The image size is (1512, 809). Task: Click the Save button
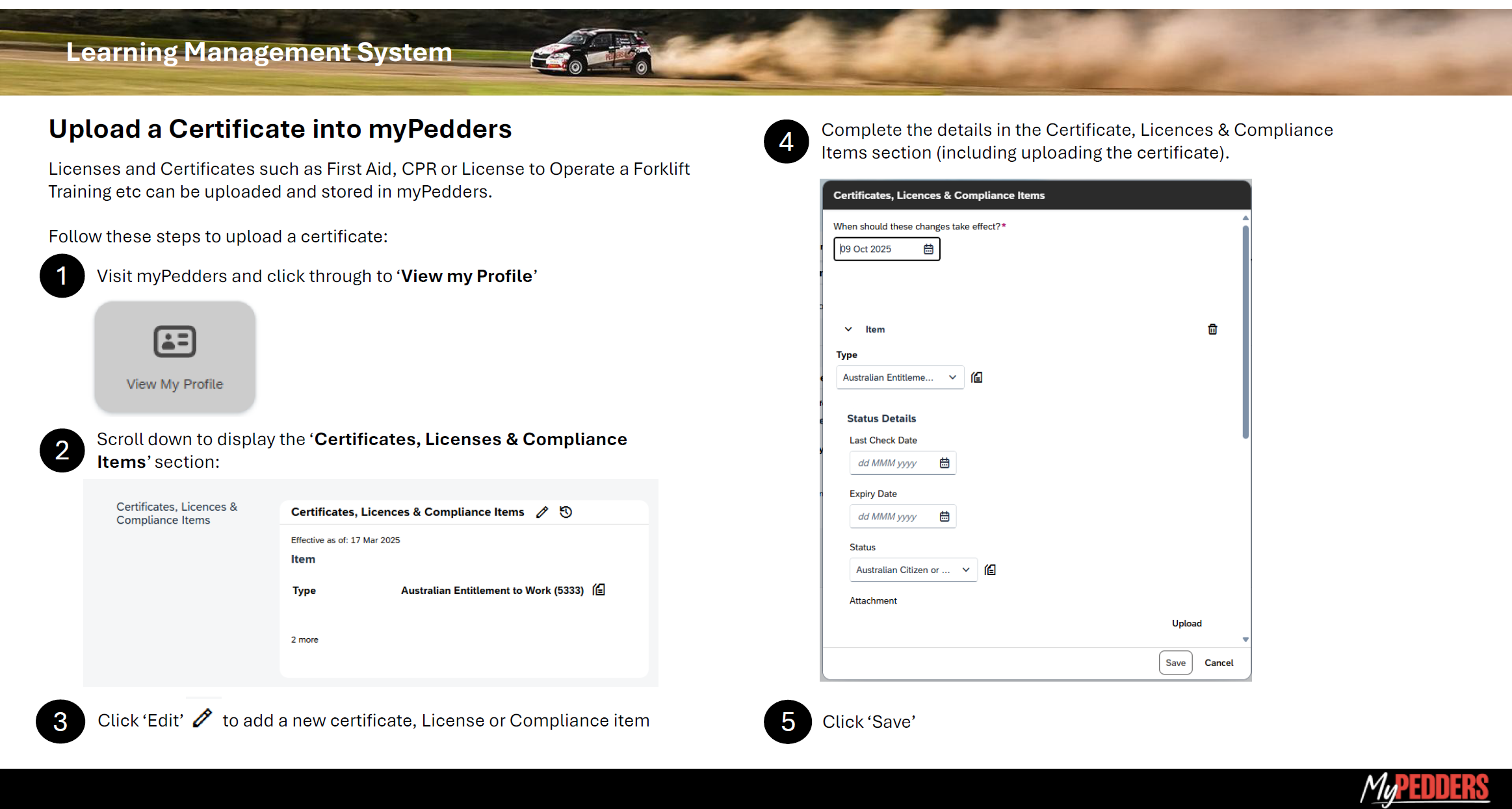pos(1175,663)
